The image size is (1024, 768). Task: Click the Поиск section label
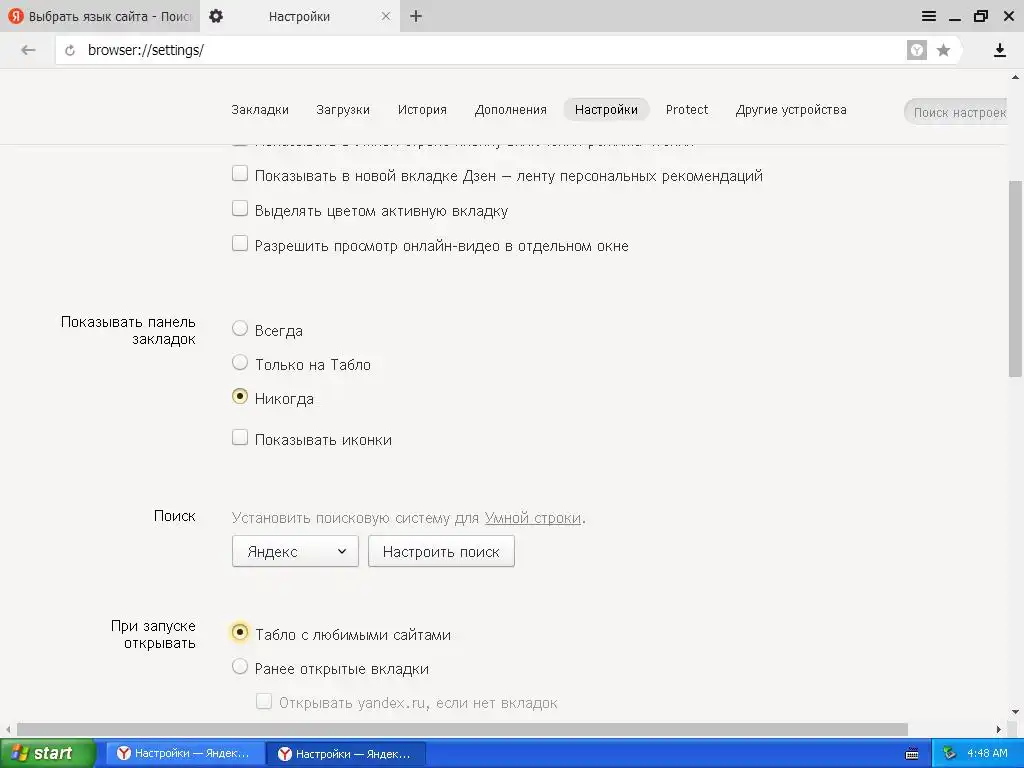(x=174, y=516)
